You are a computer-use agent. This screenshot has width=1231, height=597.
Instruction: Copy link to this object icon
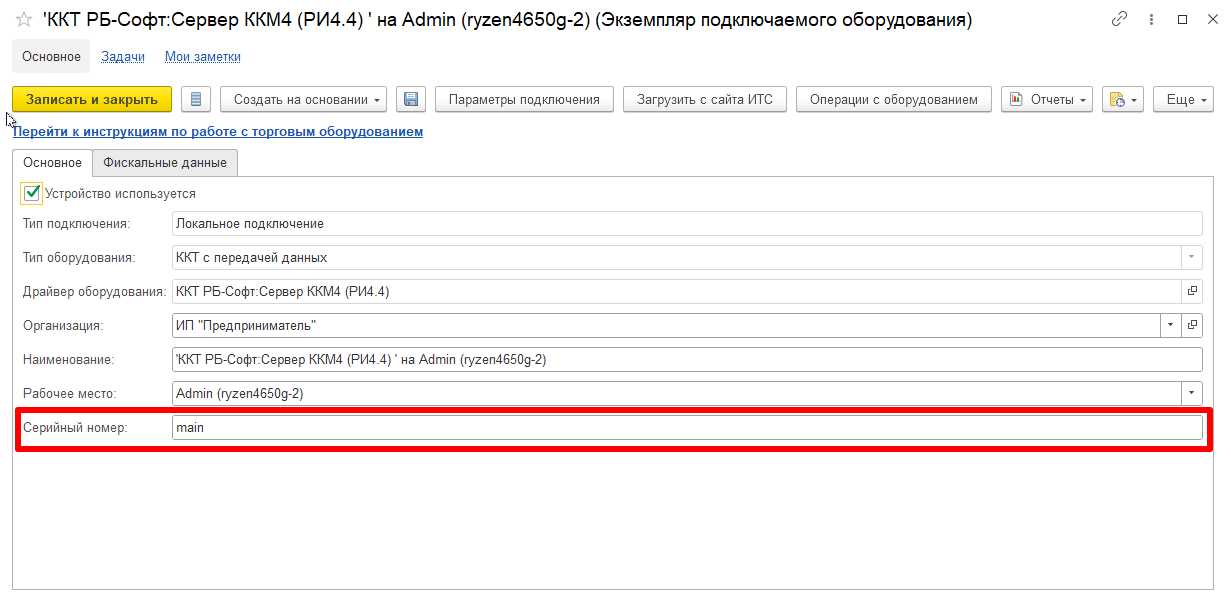click(1119, 19)
